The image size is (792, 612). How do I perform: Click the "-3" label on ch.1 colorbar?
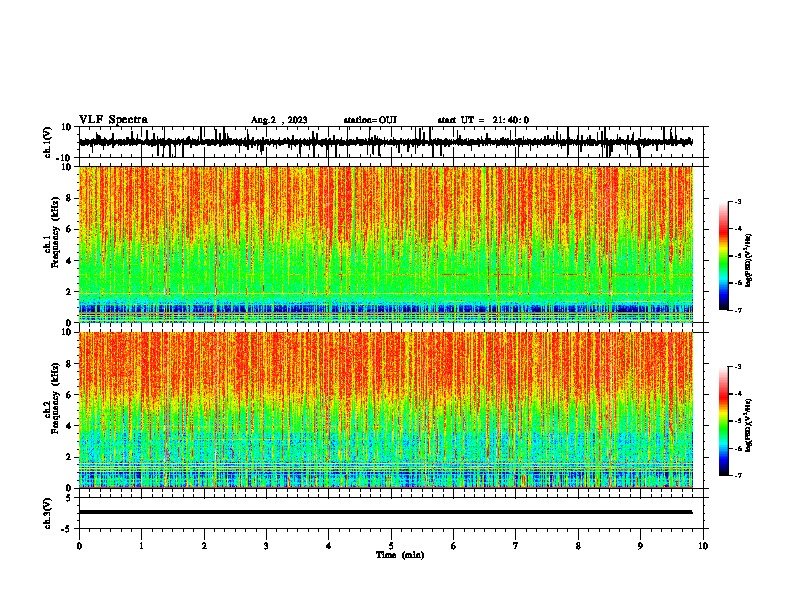click(x=737, y=201)
